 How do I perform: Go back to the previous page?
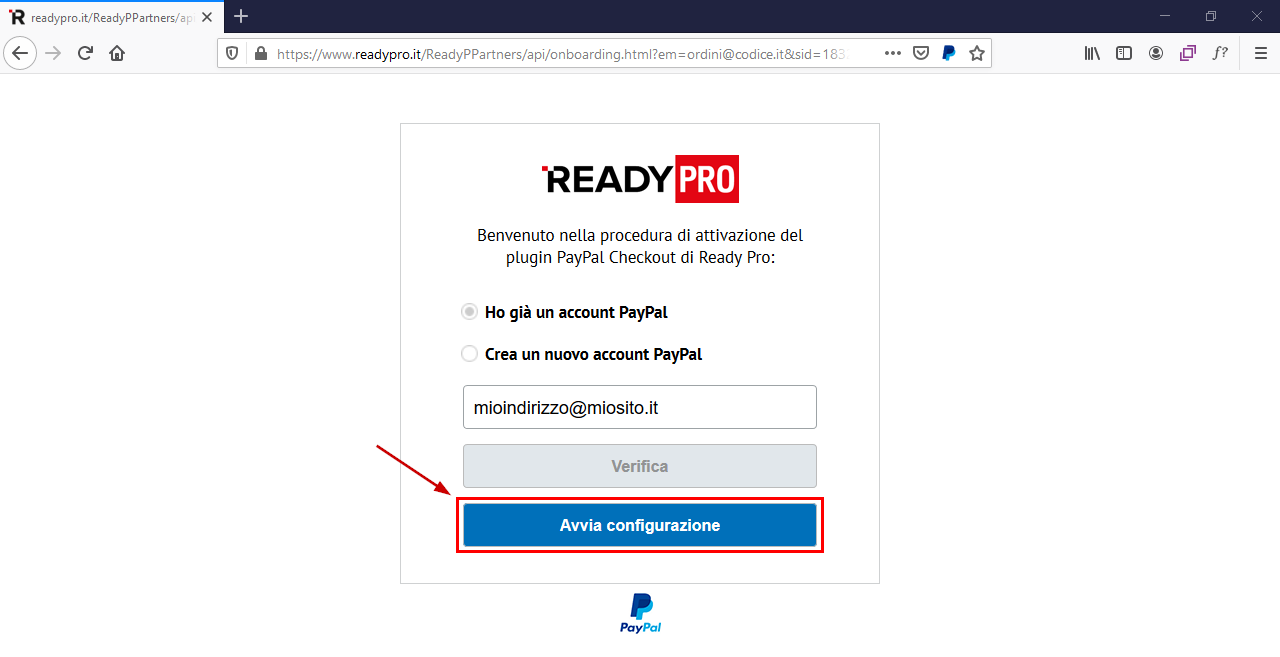coord(21,53)
